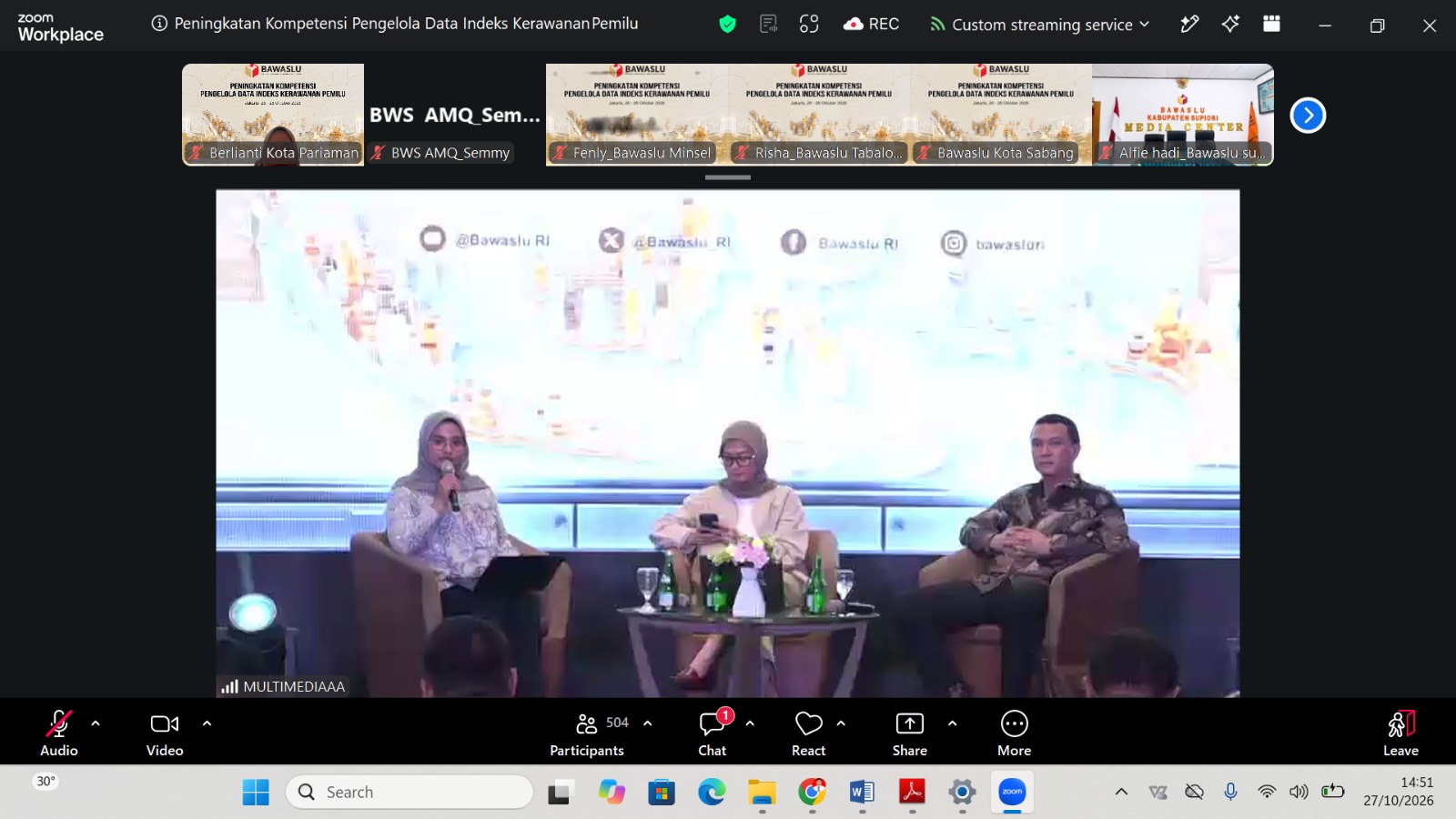Expand participants options arrow
1456x819 pixels.
[x=648, y=723]
